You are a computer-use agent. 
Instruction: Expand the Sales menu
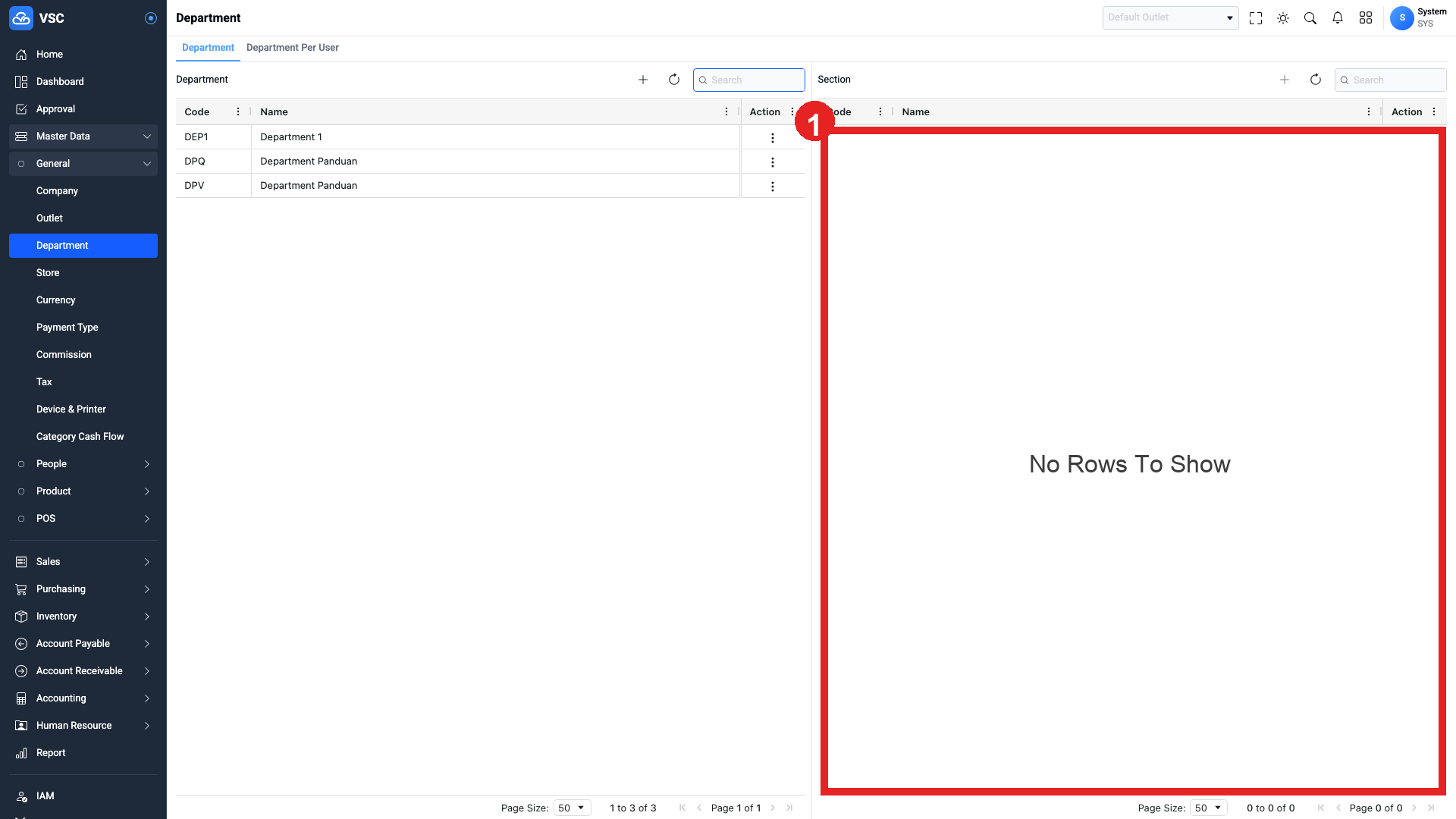coord(83,562)
